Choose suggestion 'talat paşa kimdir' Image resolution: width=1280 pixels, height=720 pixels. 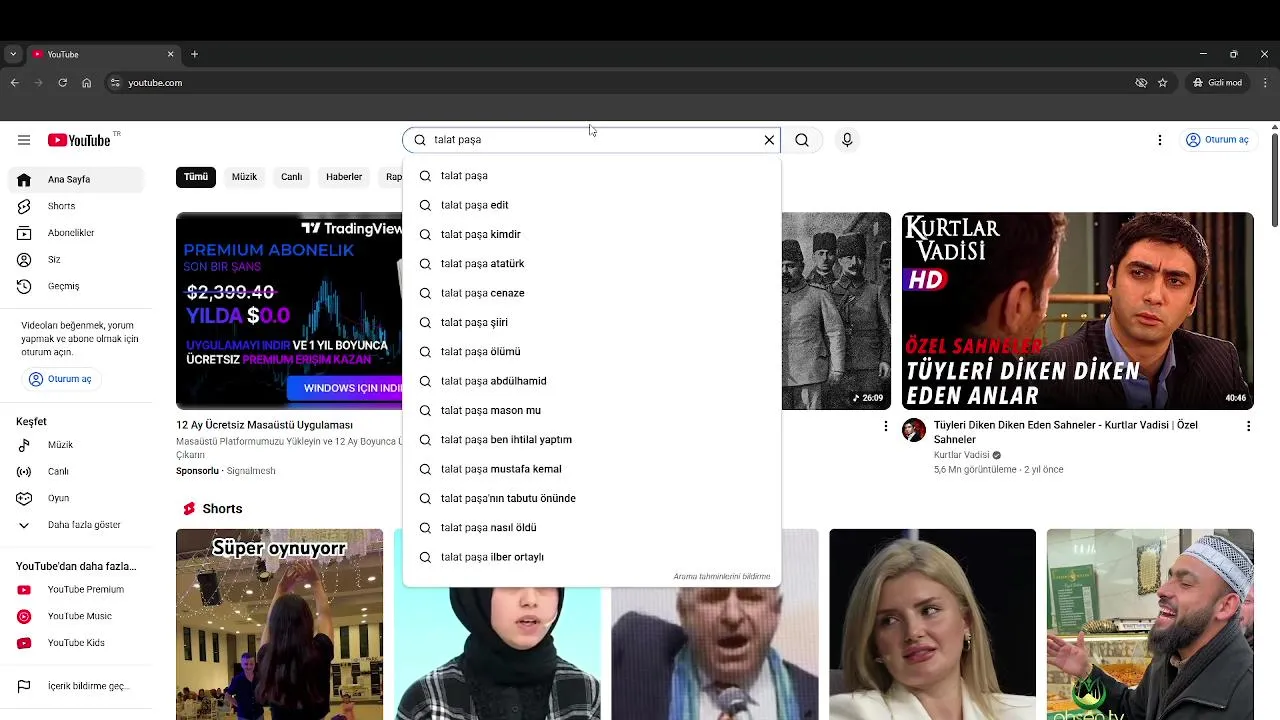(x=591, y=234)
